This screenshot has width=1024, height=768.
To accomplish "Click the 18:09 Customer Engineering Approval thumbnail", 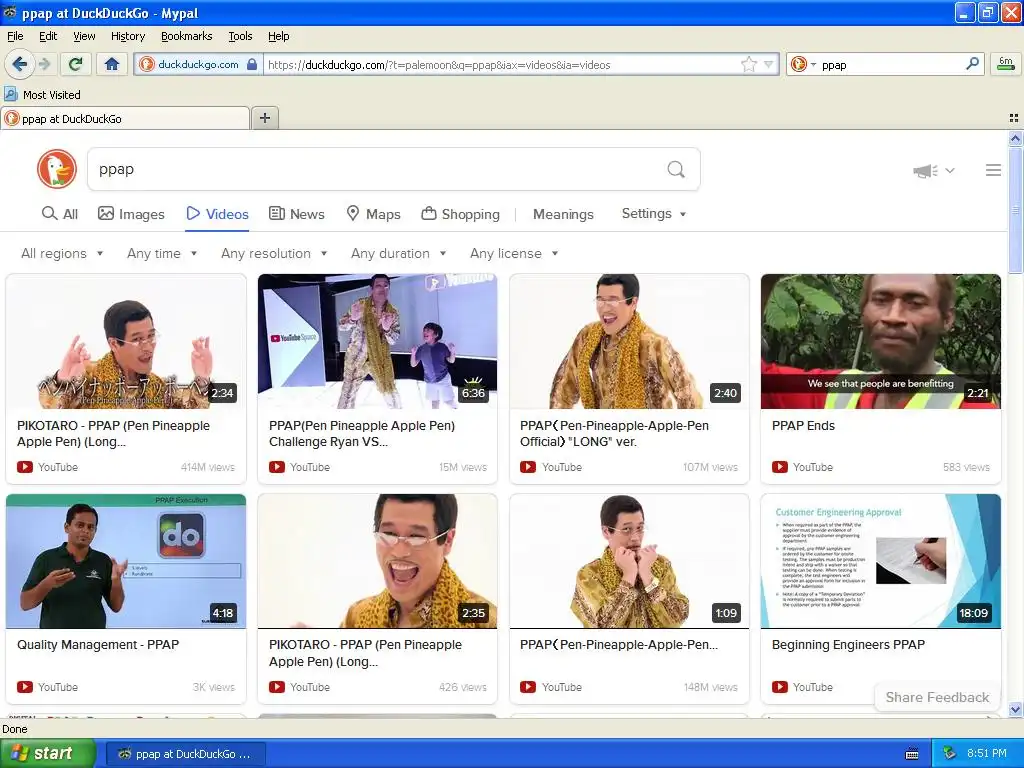I will point(880,561).
